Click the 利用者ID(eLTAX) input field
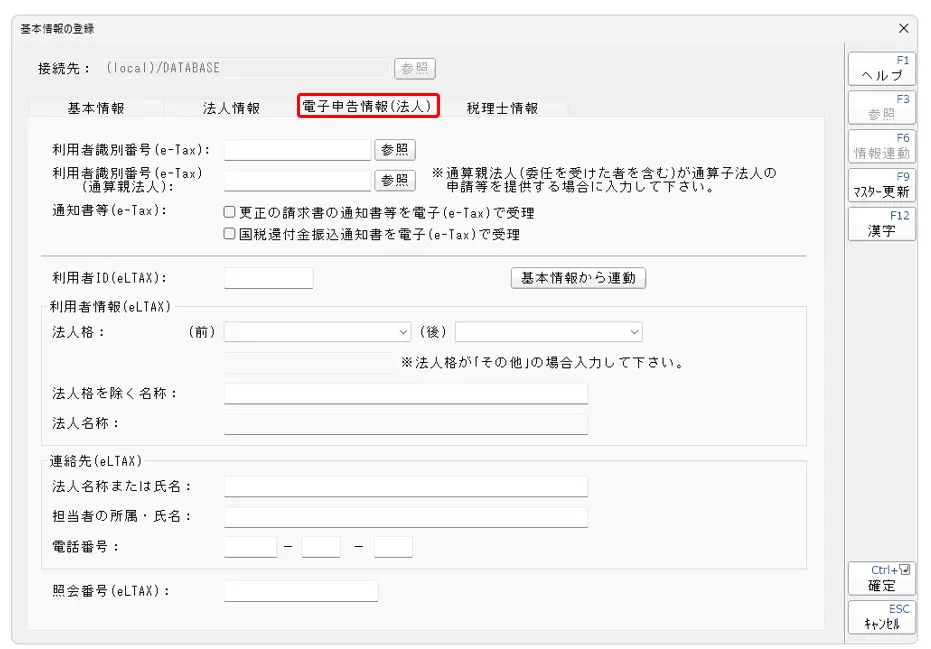Image resolution: width=931 pixels, height=649 pixels. pos(268,278)
